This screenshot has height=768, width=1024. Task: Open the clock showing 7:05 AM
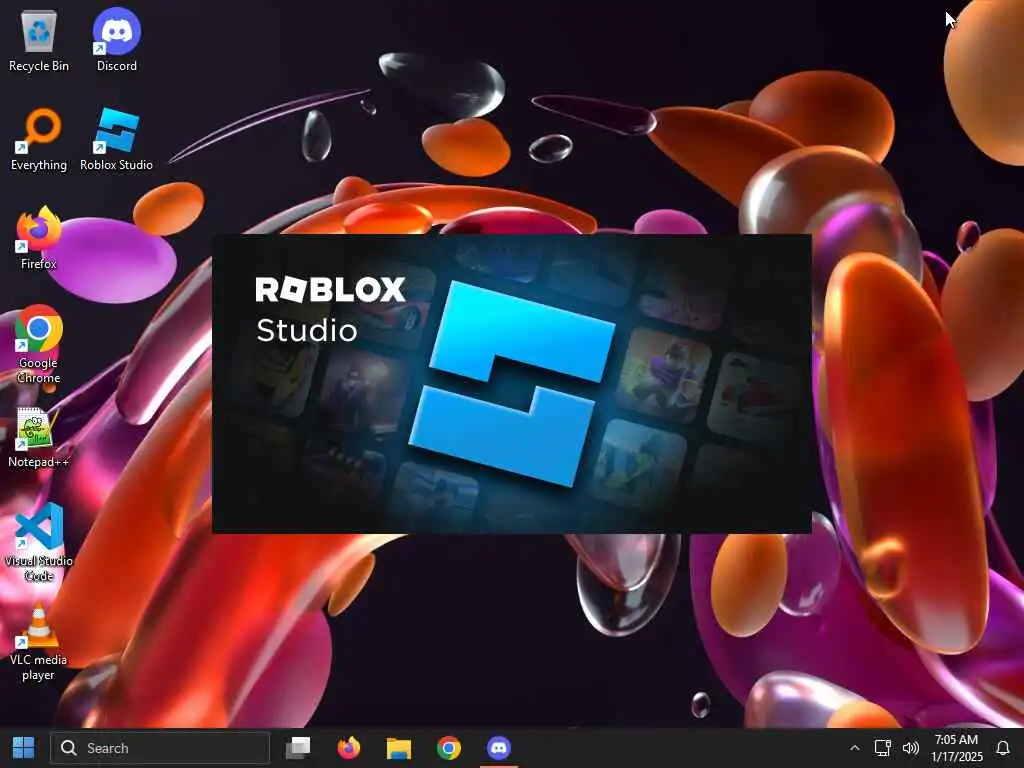tap(957, 748)
